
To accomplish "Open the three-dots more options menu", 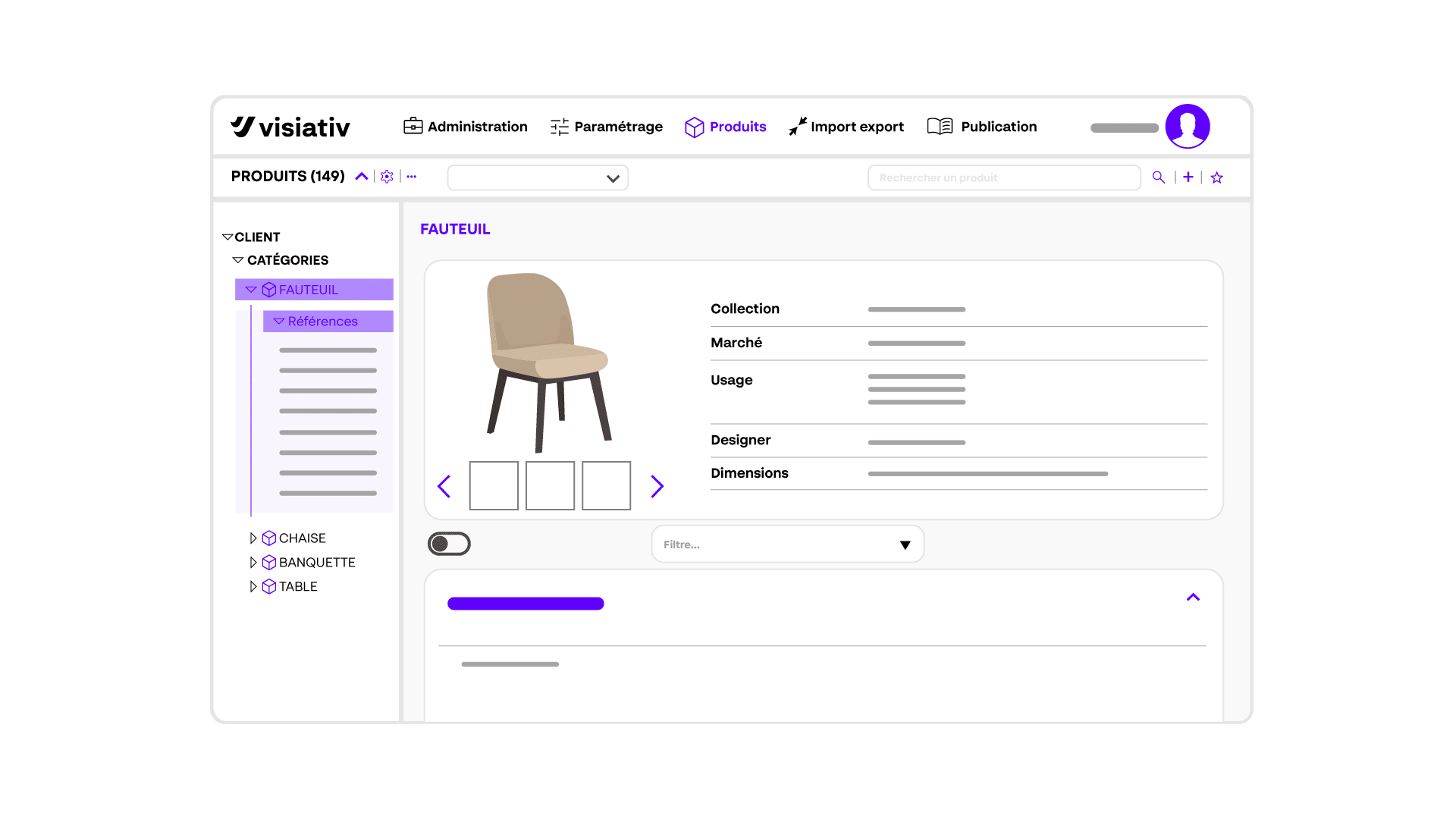I will pos(412,177).
